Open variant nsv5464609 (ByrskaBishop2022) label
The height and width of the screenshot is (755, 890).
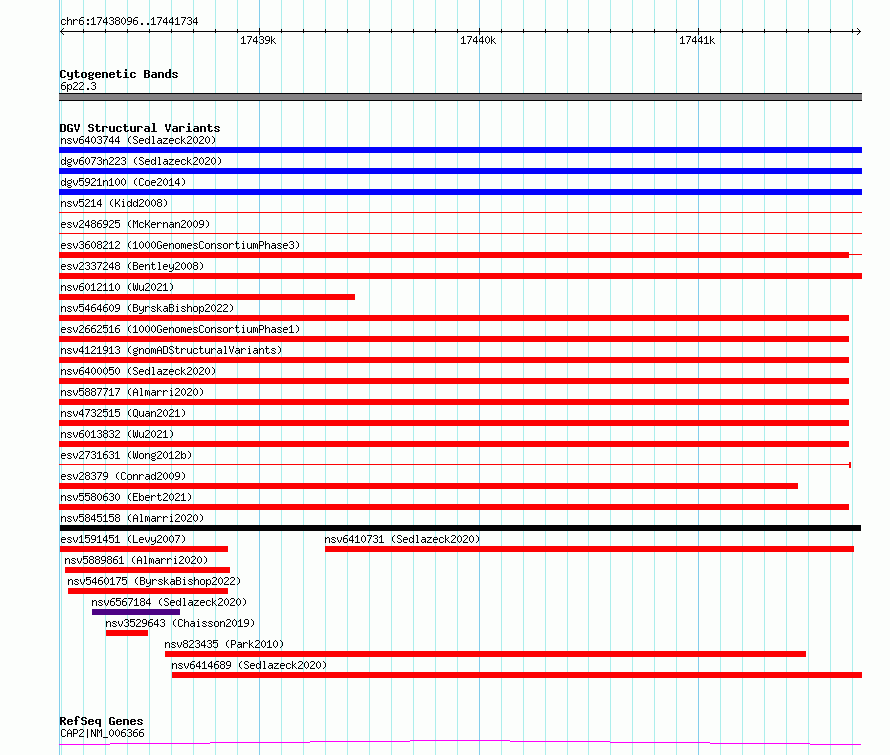click(147, 308)
